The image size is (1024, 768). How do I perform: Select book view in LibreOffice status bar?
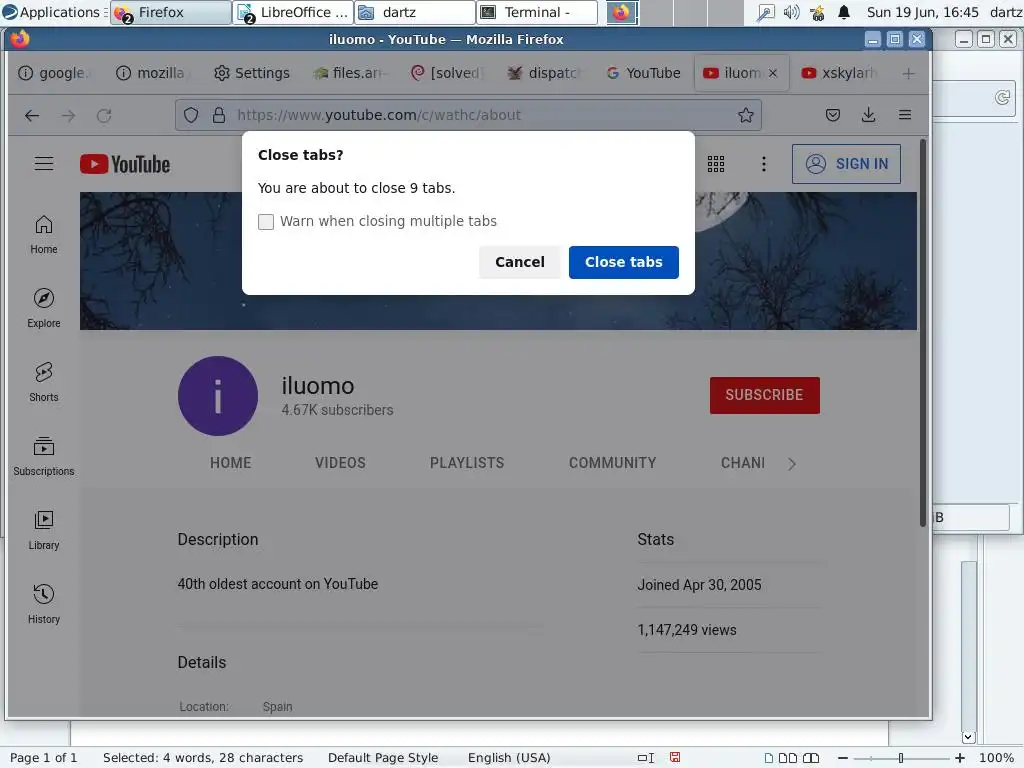coord(810,758)
